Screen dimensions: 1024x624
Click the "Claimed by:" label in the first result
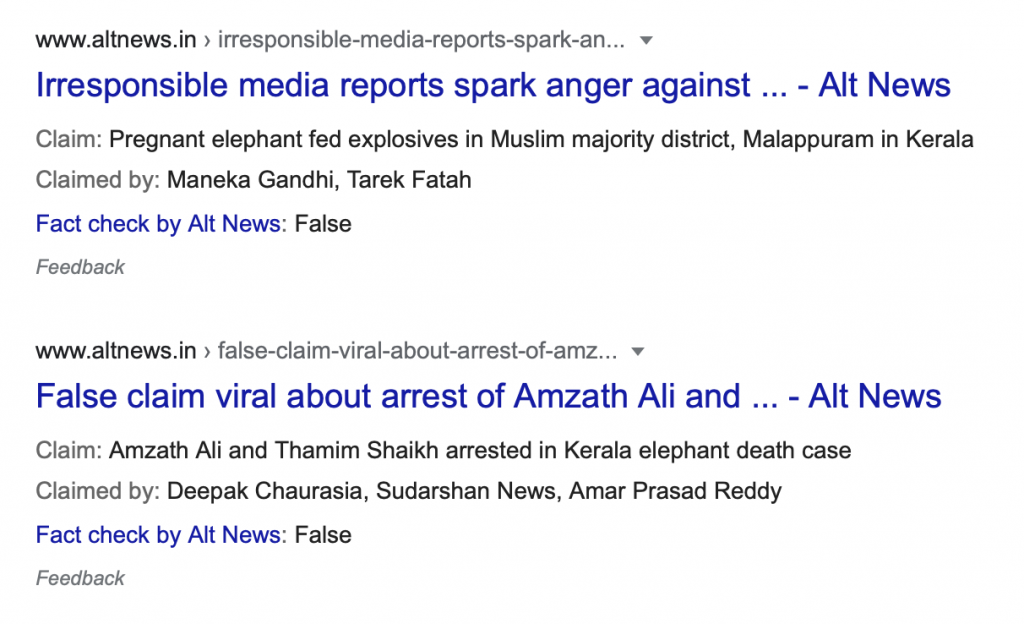coord(97,181)
